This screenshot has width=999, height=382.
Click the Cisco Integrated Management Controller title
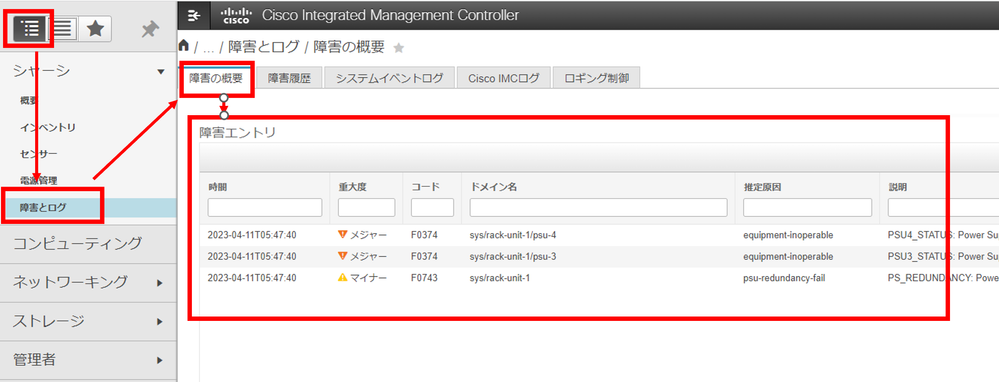(x=391, y=15)
